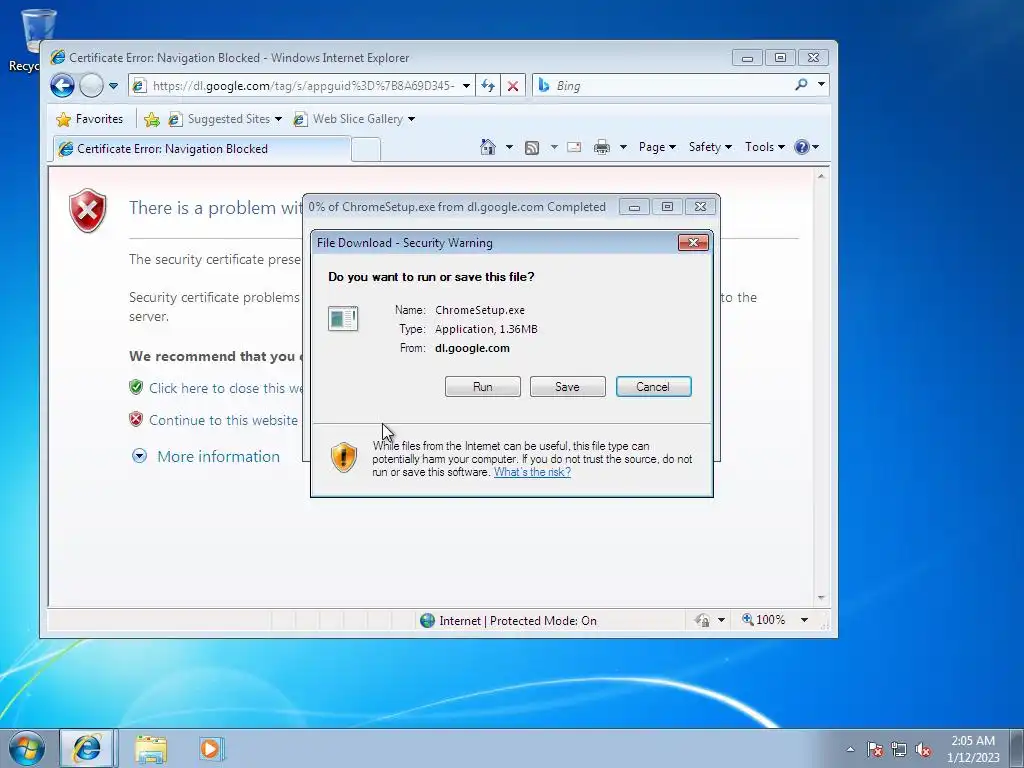Click the yellow warning shield icon in the dialog
The height and width of the screenshot is (768, 1024).
344,456
